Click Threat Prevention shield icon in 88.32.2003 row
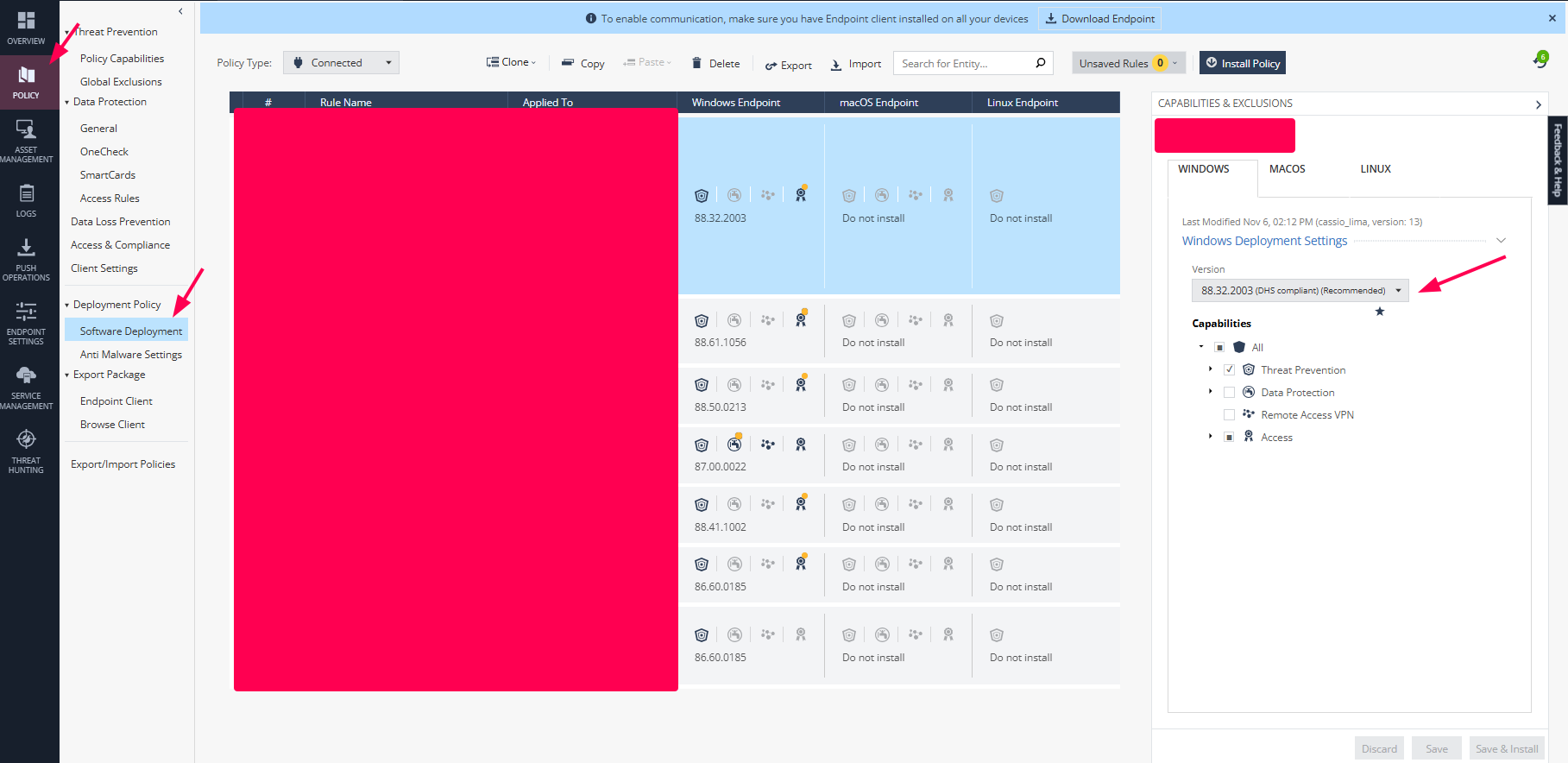 coord(702,196)
